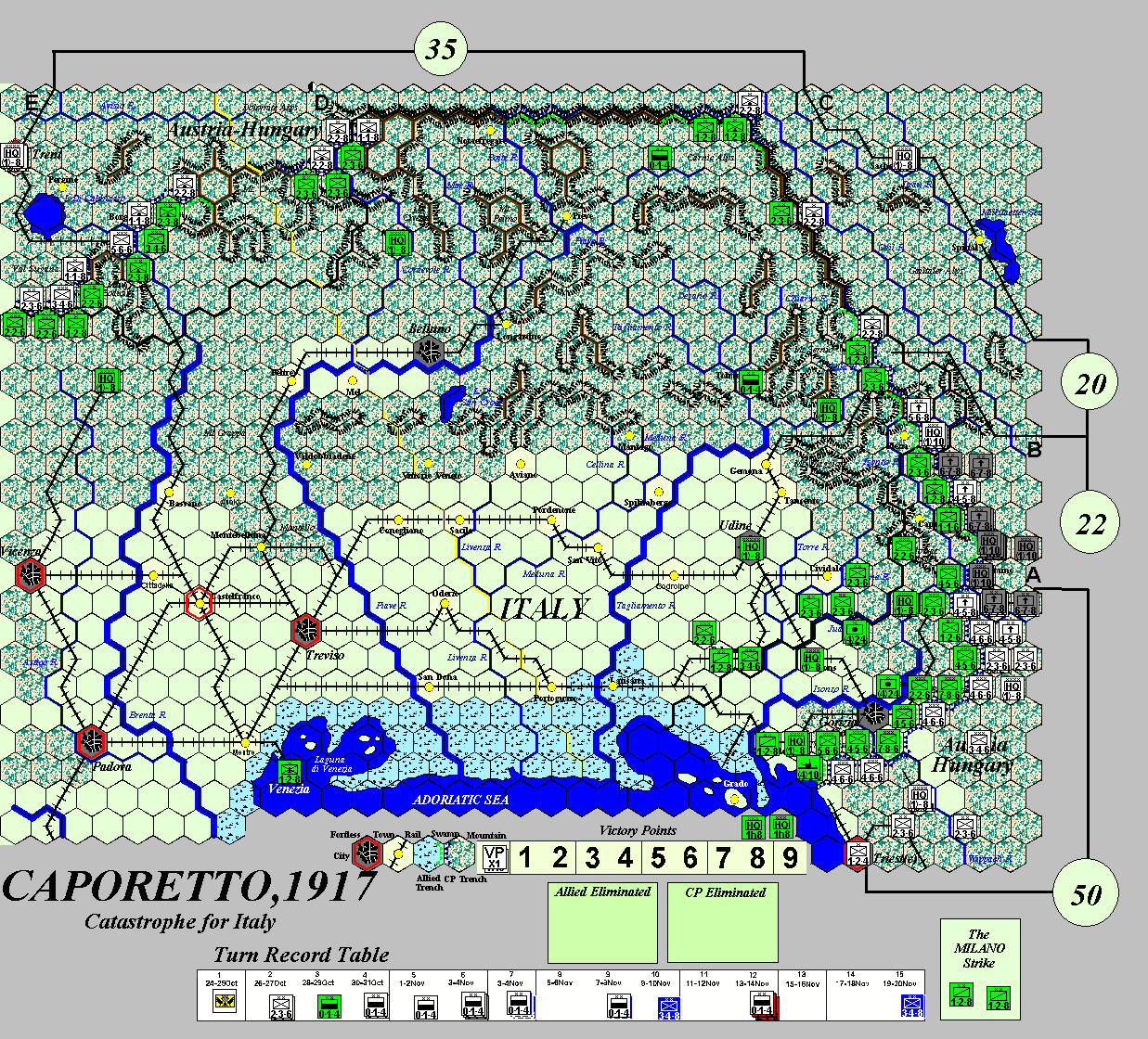
Task: Click the "24-25Oct" turn label
Action: click(x=221, y=982)
